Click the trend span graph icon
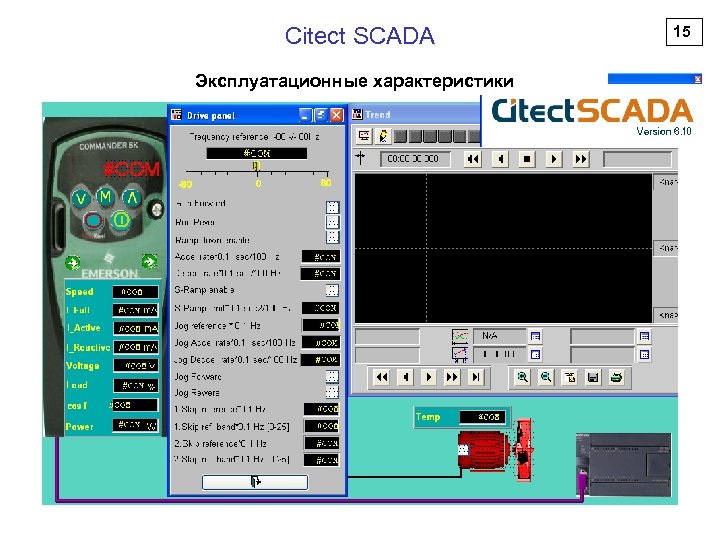Viewport: 720px width, 540px height. coord(460,336)
